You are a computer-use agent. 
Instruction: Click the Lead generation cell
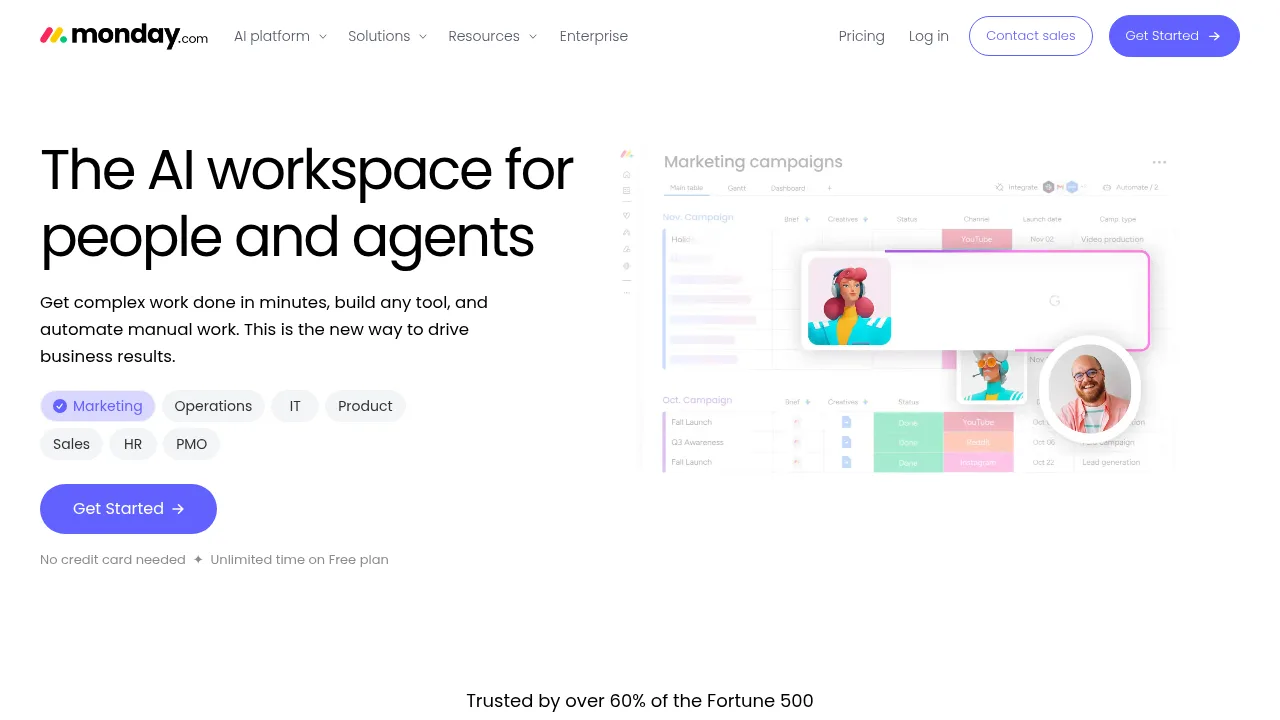(x=1111, y=462)
